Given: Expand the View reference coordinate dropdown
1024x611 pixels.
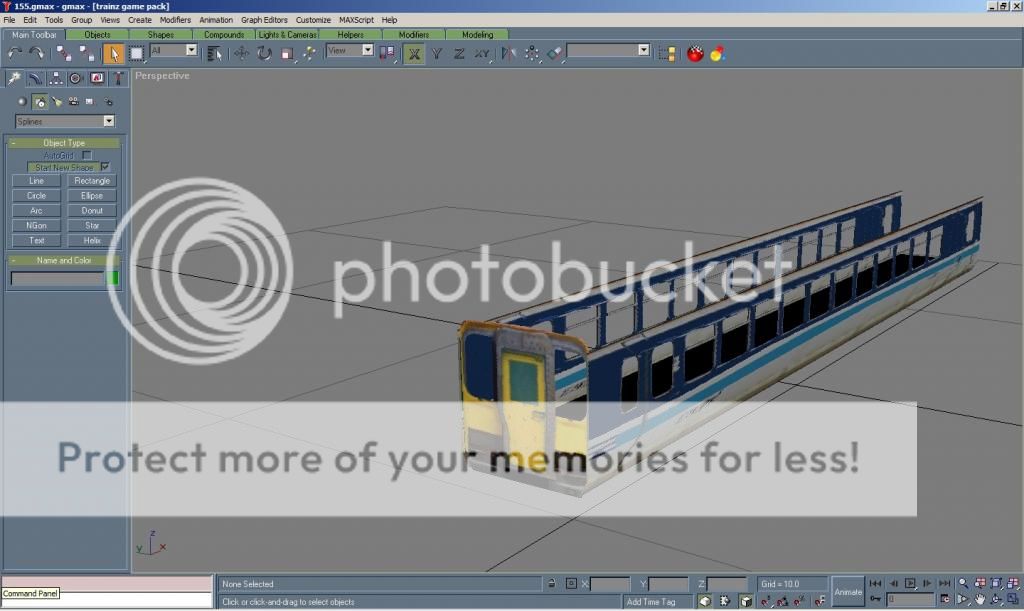Looking at the screenshot, I should point(350,50).
